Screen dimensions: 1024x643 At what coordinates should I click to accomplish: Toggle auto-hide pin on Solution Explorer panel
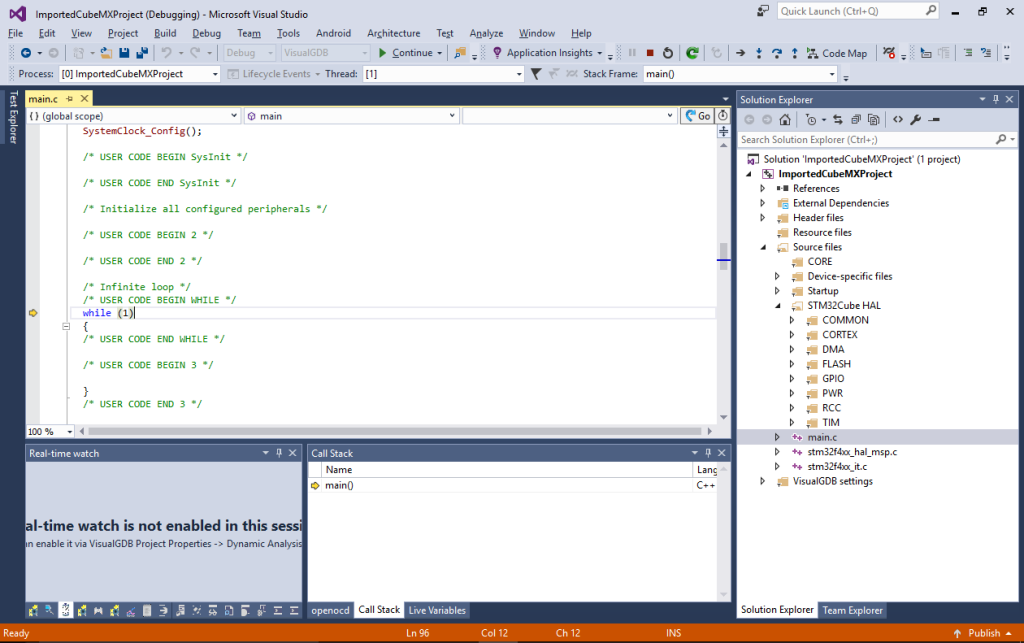pyautogui.click(x=997, y=99)
